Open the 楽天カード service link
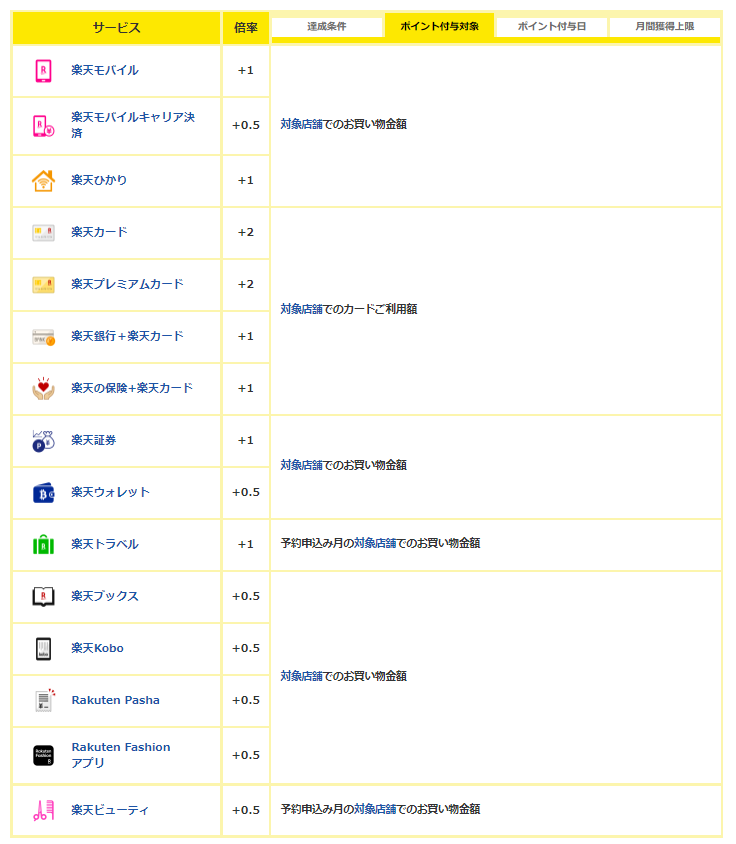The height and width of the screenshot is (844, 736). [x=100, y=232]
